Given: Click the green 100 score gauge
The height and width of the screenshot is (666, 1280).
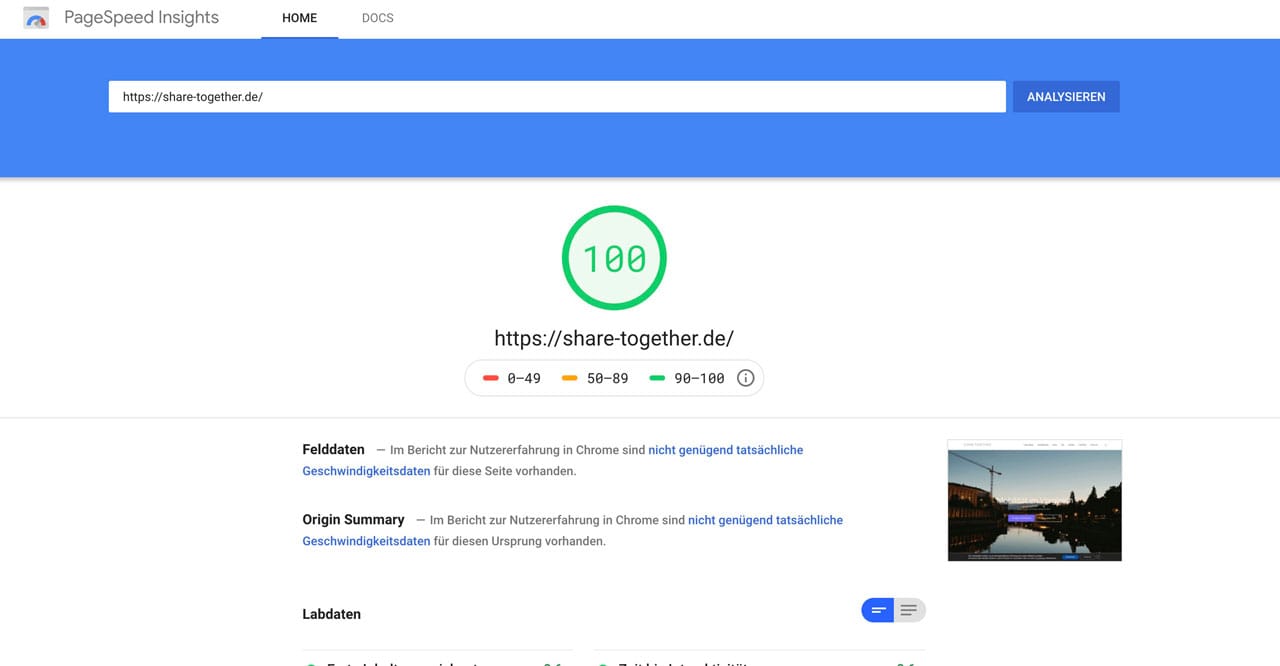Looking at the screenshot, I should pyautogui.click(x=614, y=258).
